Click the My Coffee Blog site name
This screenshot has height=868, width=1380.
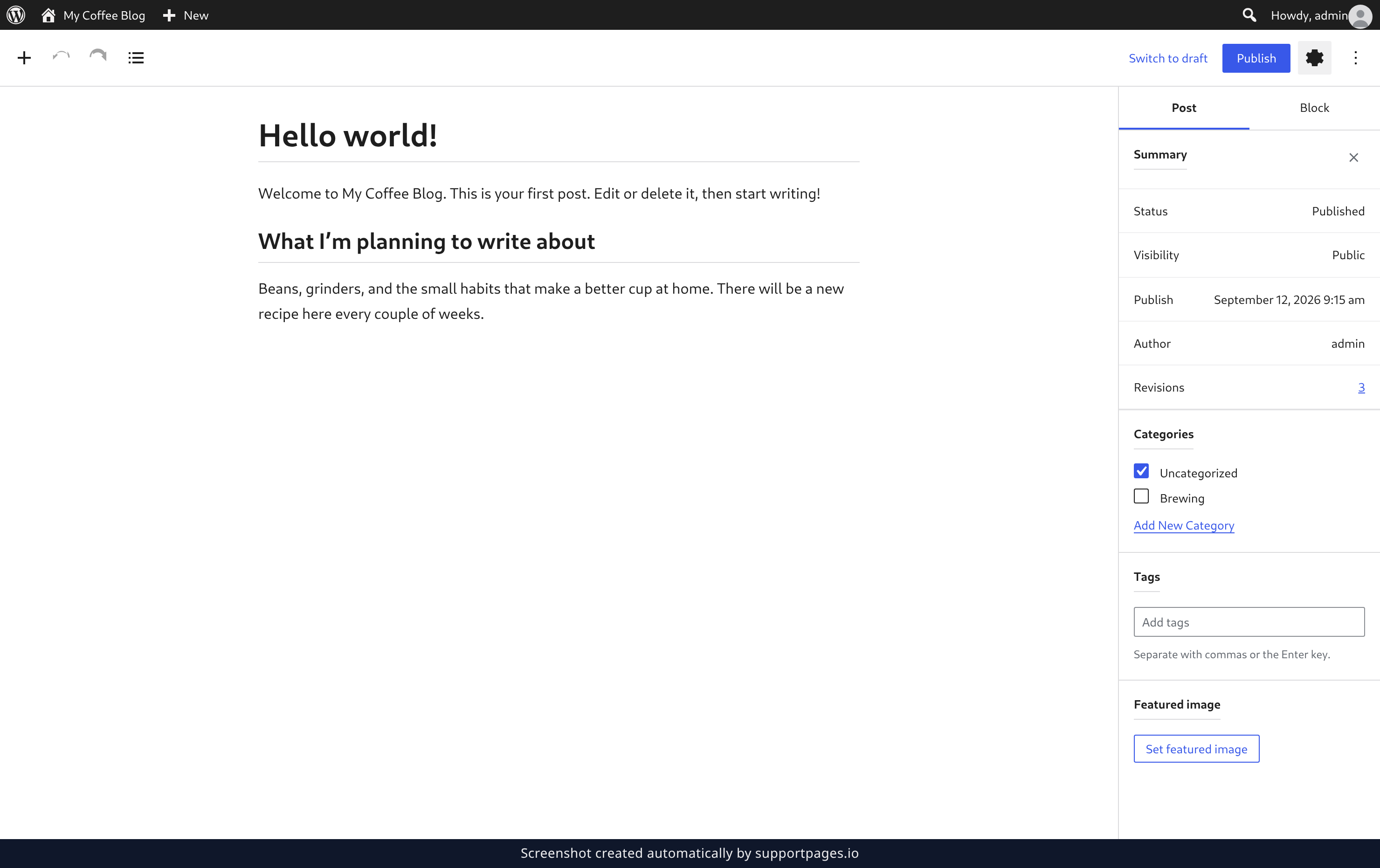104,15
